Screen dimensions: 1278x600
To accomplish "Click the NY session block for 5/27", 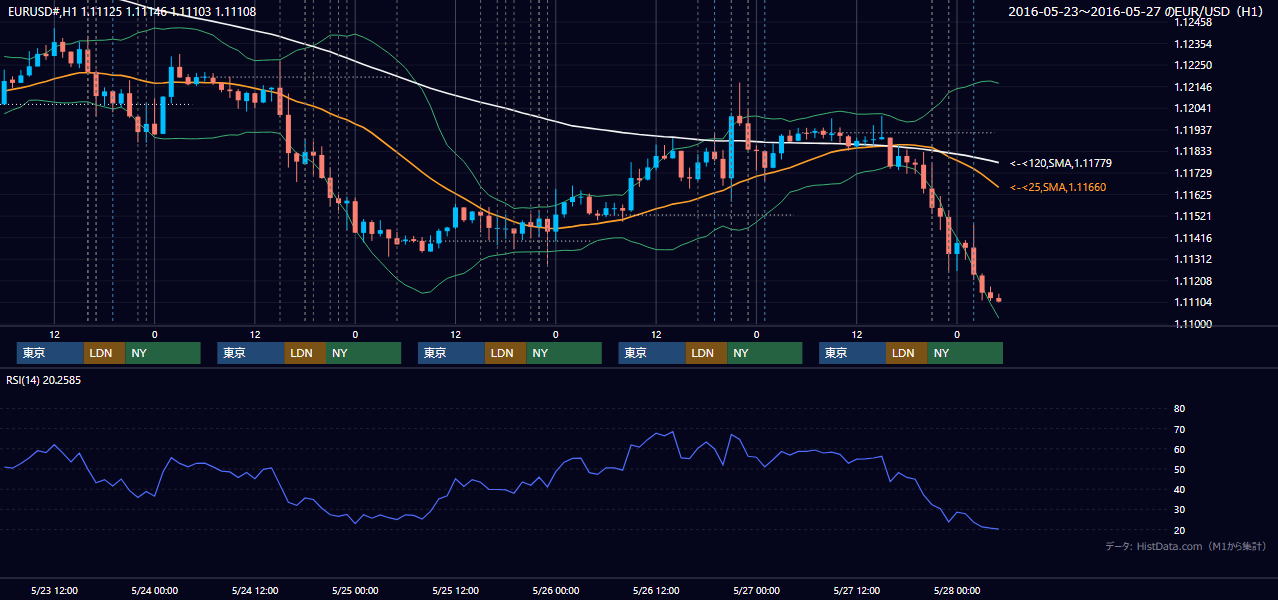I will (965, 353).
